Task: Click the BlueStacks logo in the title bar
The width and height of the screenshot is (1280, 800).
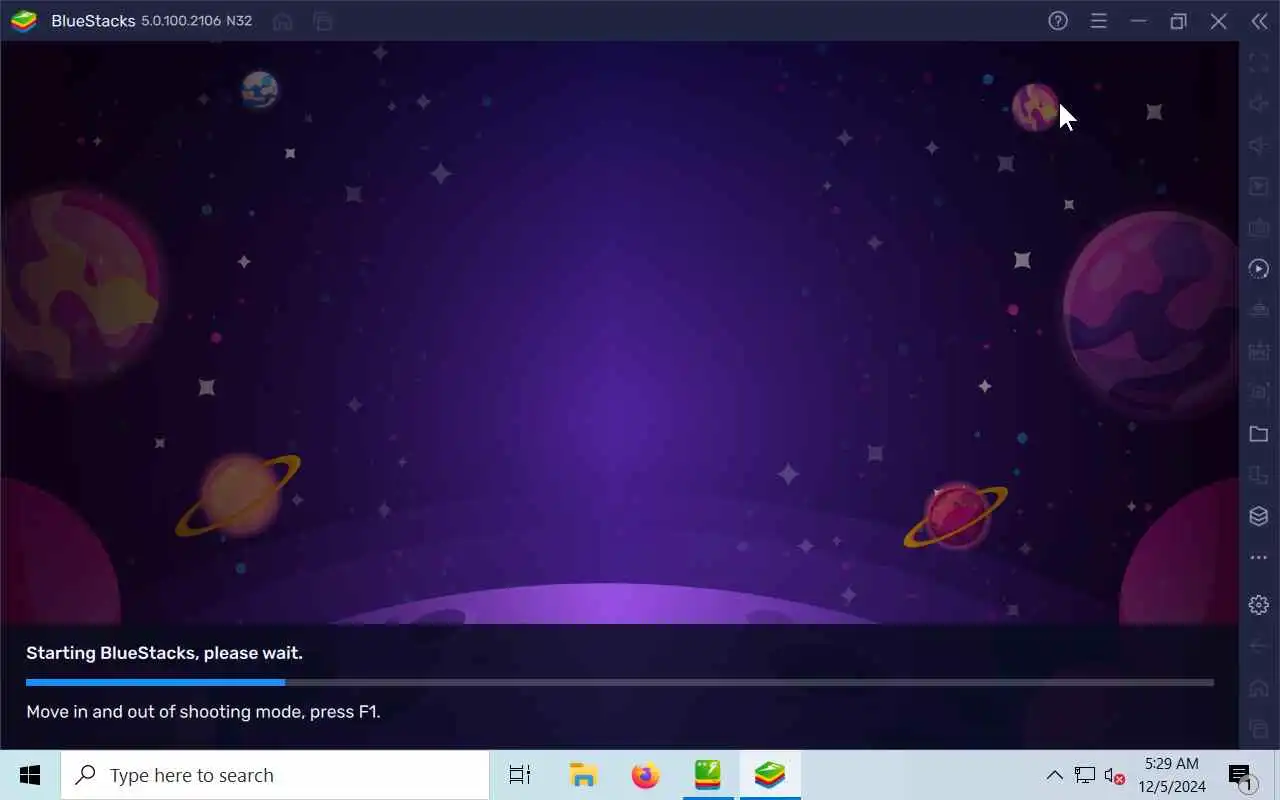Action: 24,21
